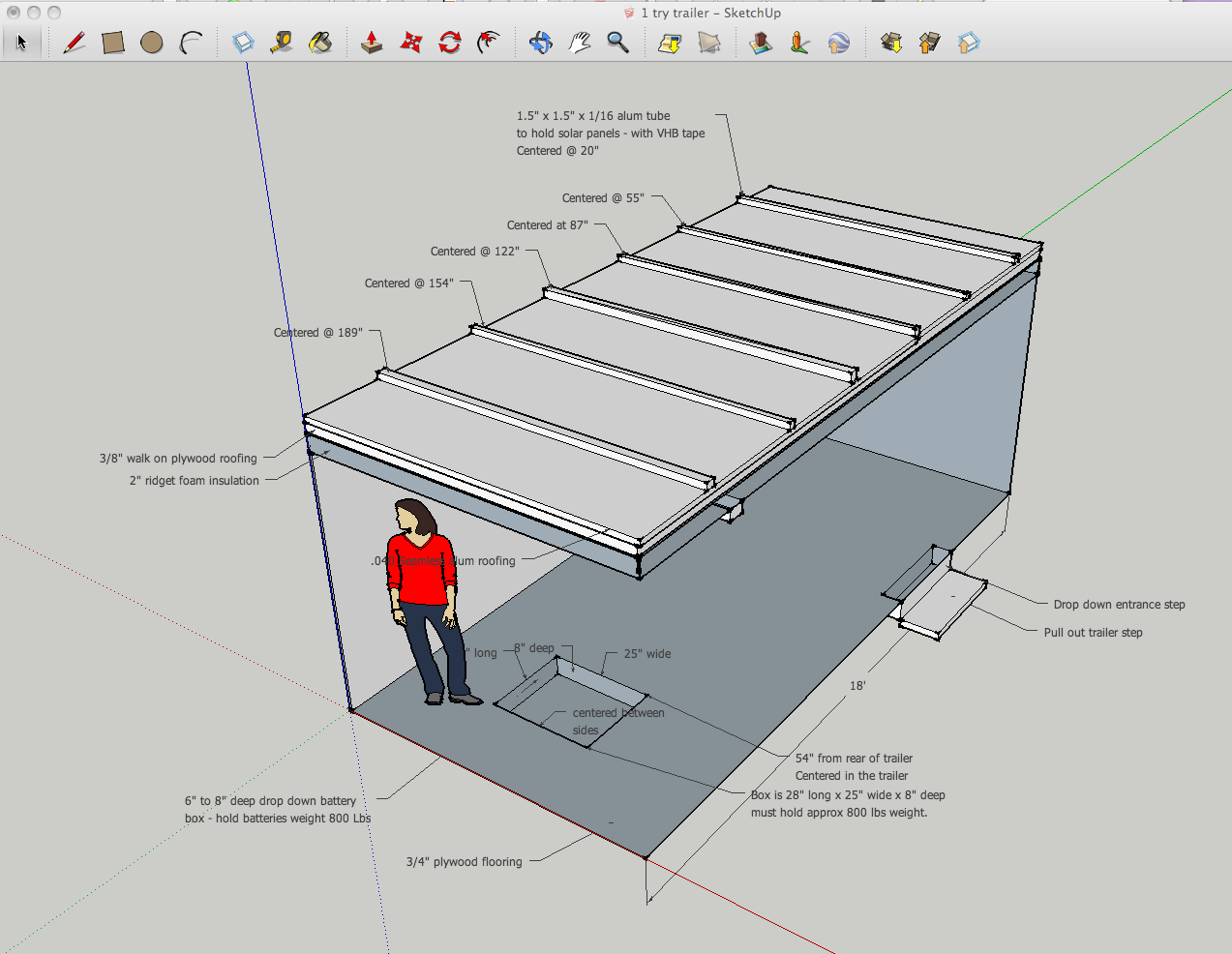Select '2" ridget foam insulation' label
This screenshot has height=954, width=1232.
(x=195, y=481)
